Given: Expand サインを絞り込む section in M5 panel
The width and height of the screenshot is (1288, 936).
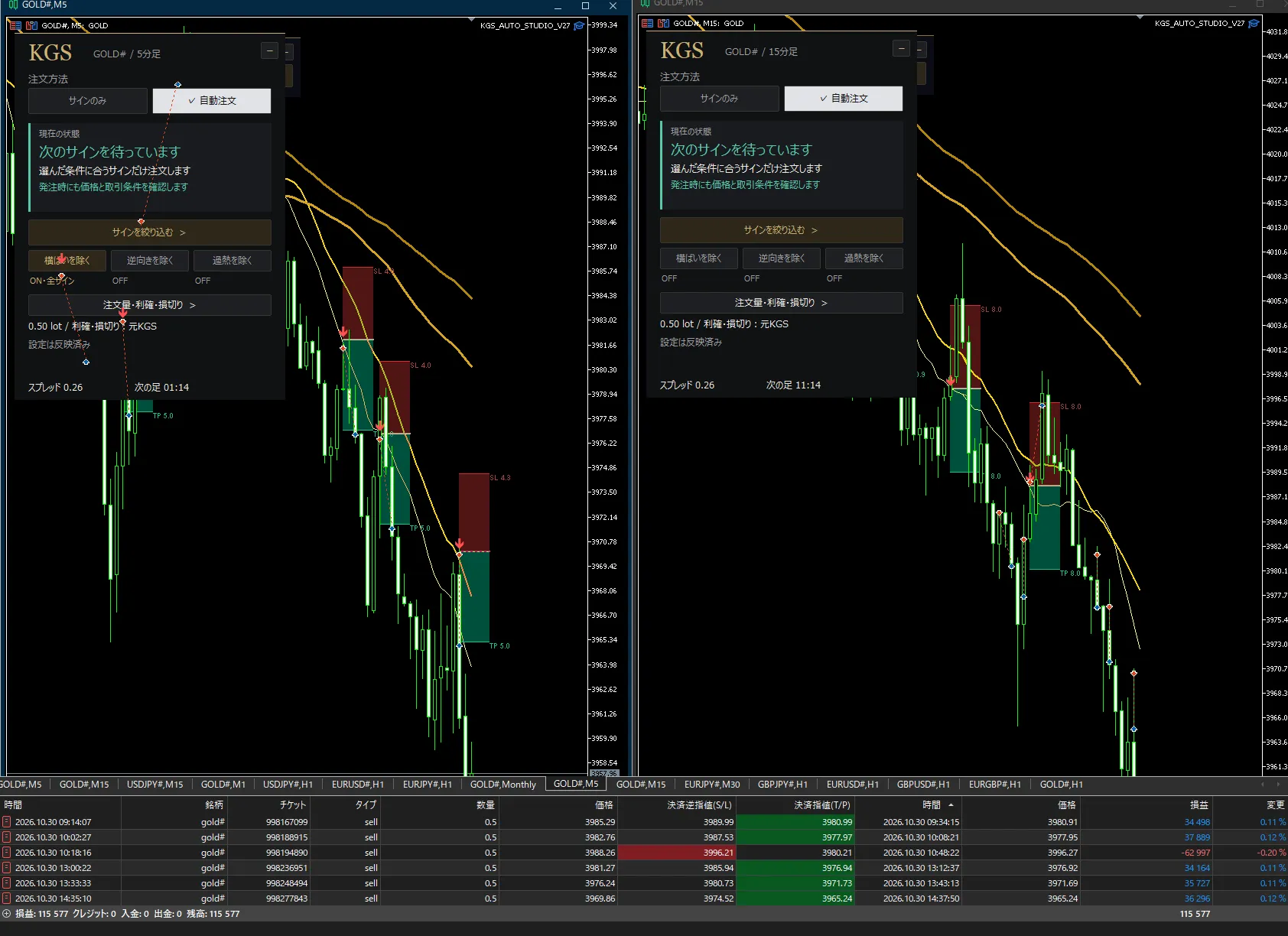Looking at the screenshot, I should pyautogui.click(x=150, y=232).
